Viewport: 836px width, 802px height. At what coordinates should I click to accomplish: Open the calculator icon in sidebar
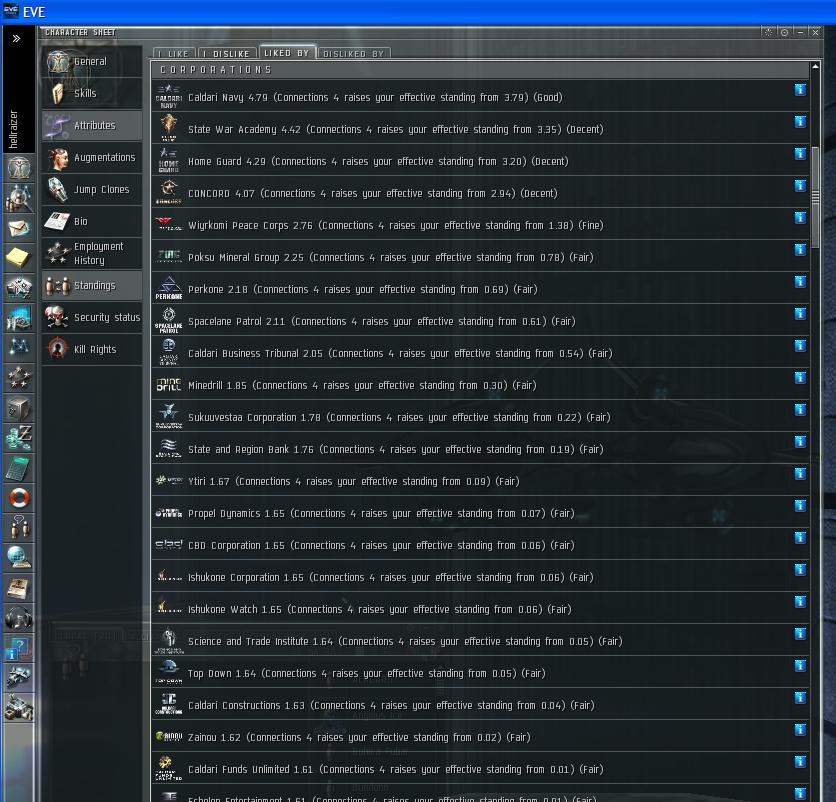coord(19,469)
